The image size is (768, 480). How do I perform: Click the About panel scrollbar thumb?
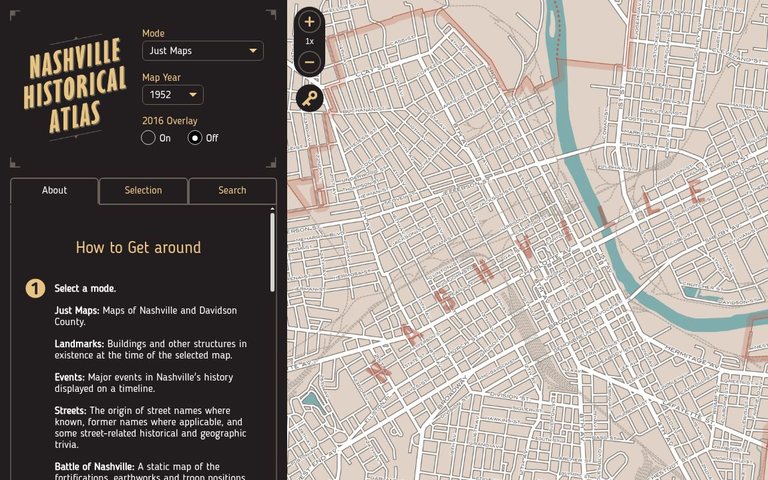(x=272, y=252)
